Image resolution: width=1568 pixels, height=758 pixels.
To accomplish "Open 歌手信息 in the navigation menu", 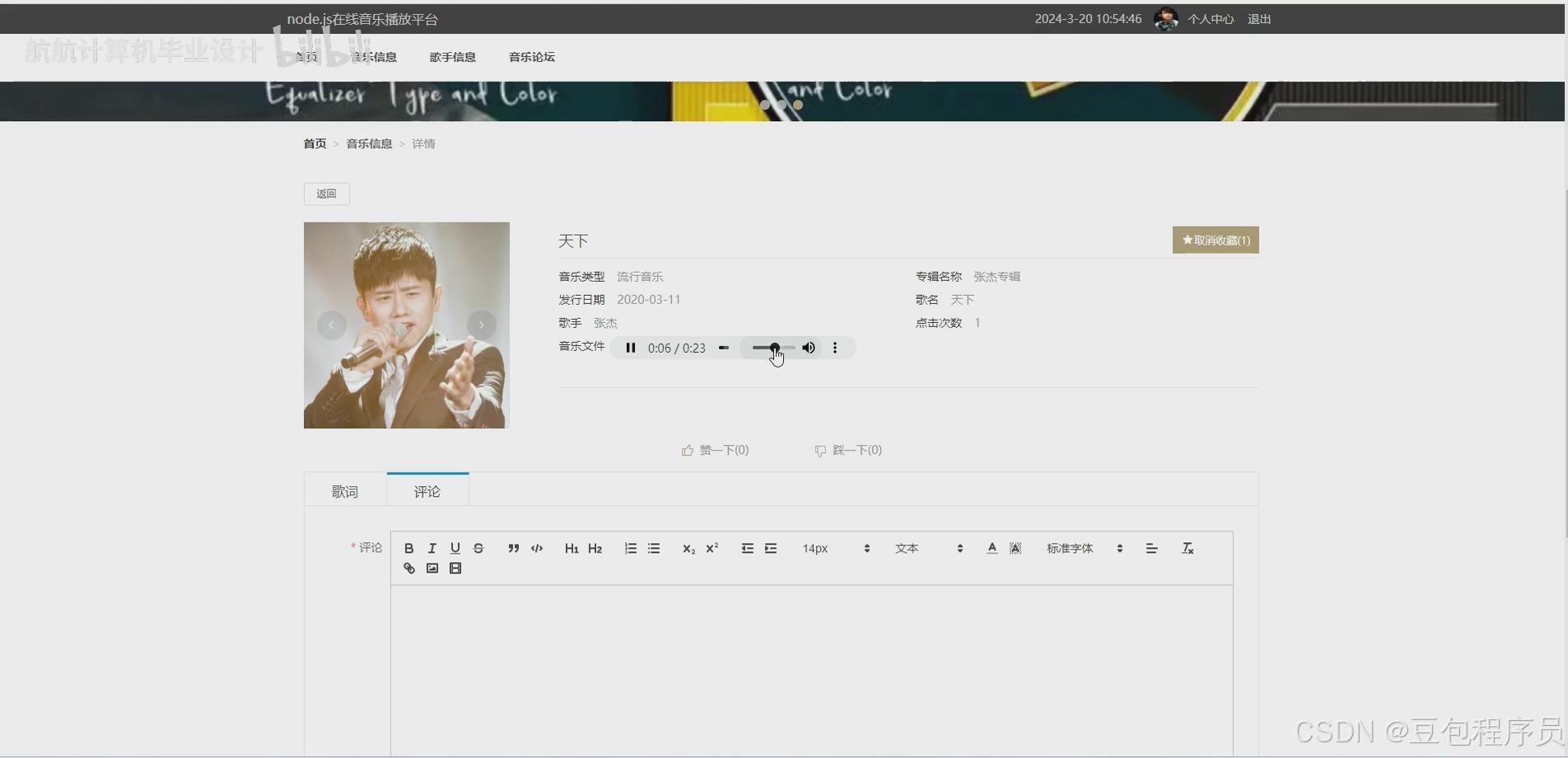I will tap(453, 57).
